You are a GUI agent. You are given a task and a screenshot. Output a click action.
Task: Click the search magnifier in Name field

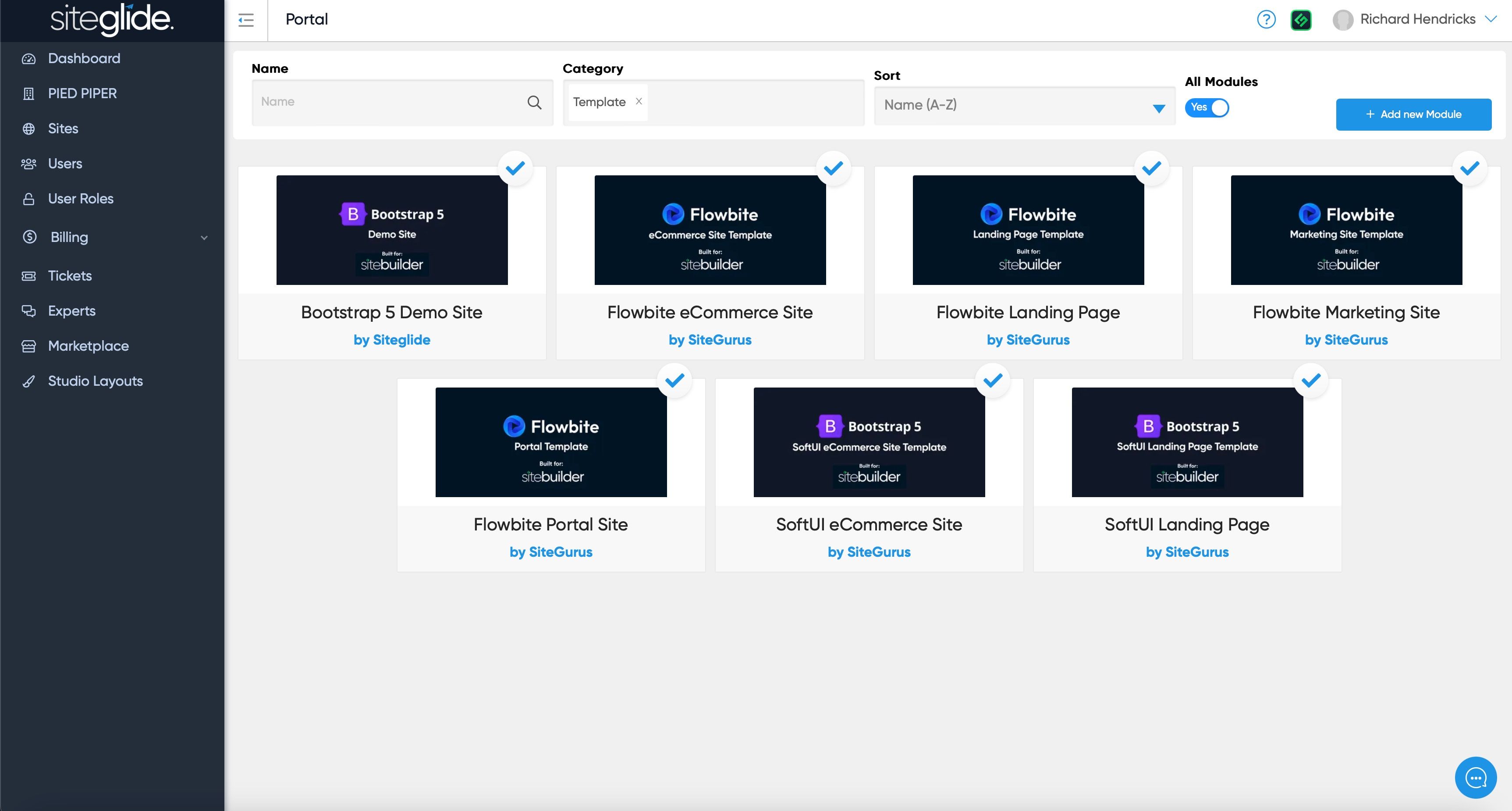(x=534, y=102)
